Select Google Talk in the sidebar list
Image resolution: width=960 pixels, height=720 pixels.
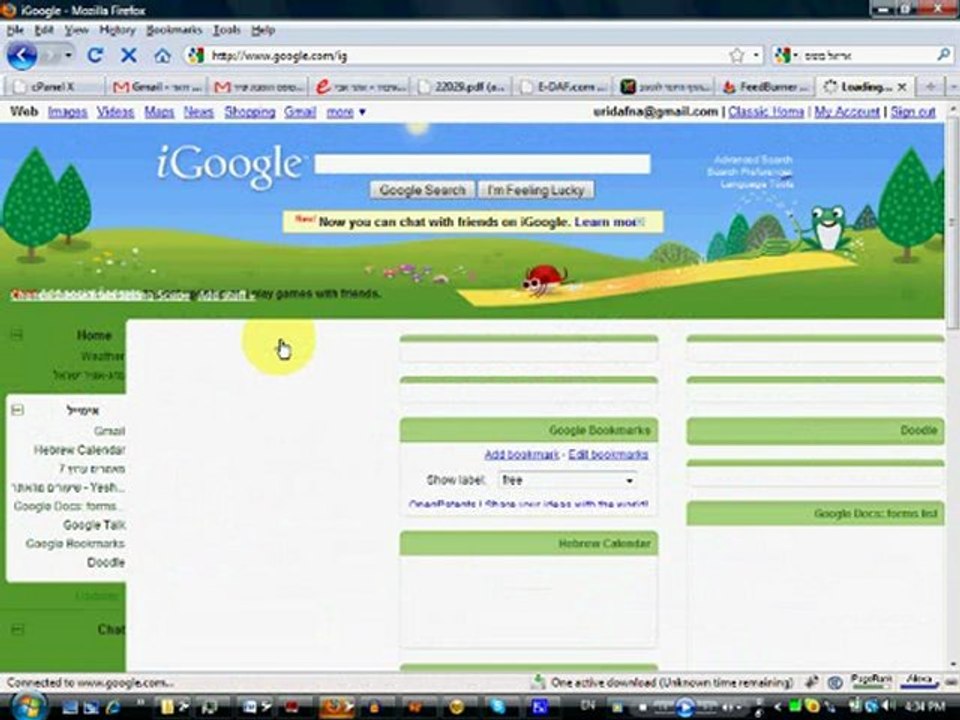point(94,525)
